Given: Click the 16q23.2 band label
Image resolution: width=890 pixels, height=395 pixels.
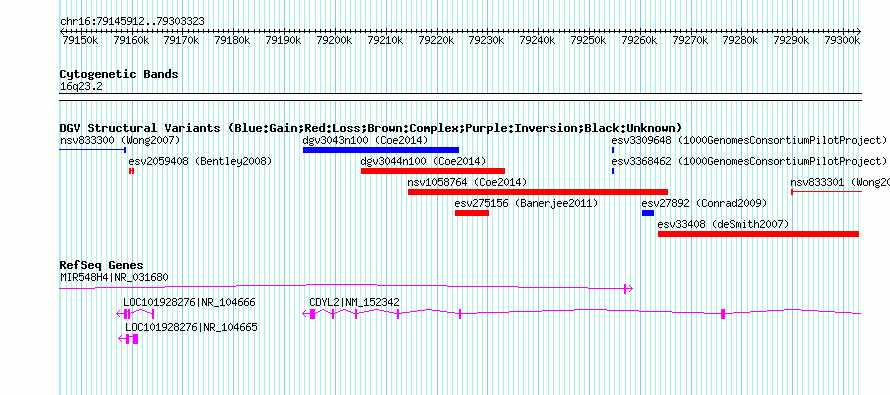Looking at the screenshot, I should [x=81, y=87].
